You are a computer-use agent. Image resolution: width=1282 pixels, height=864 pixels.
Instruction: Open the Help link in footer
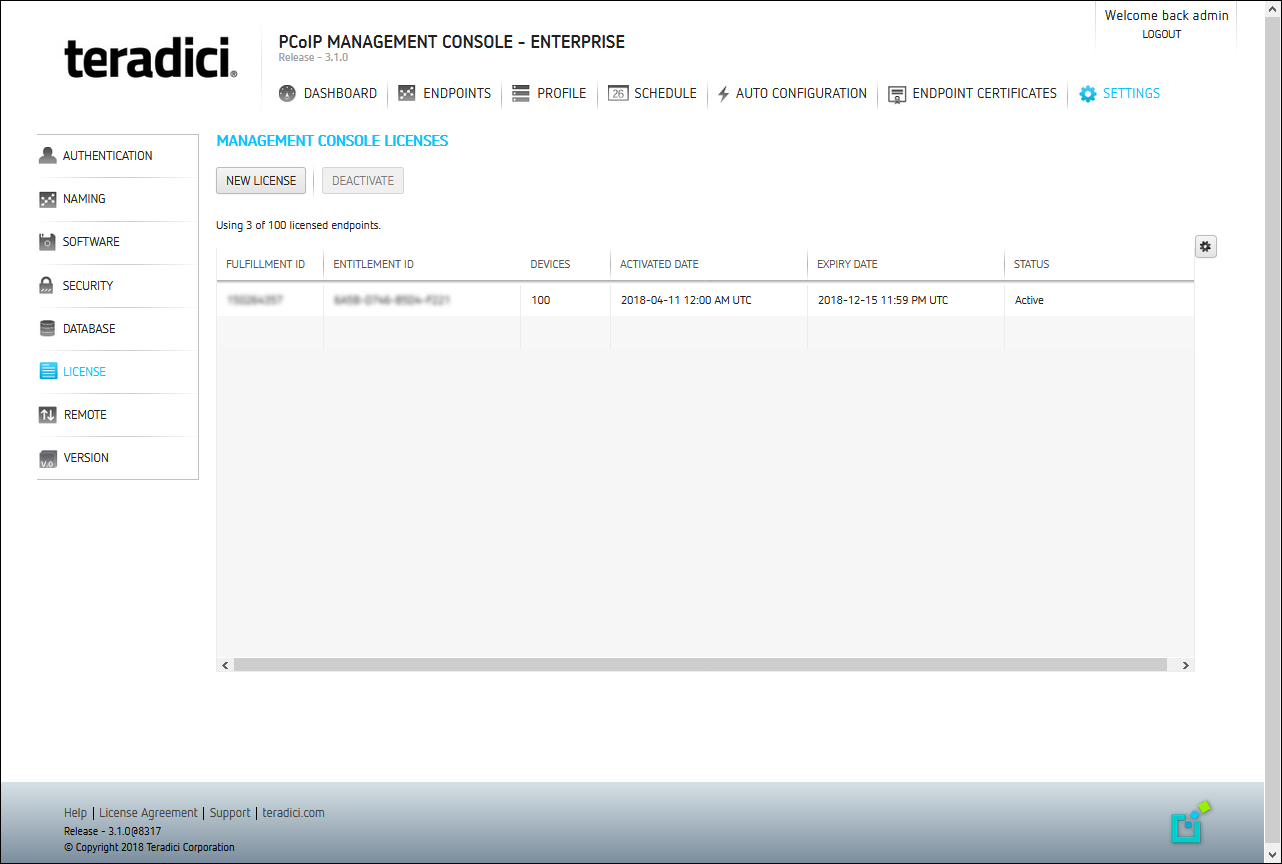(75, 813)
